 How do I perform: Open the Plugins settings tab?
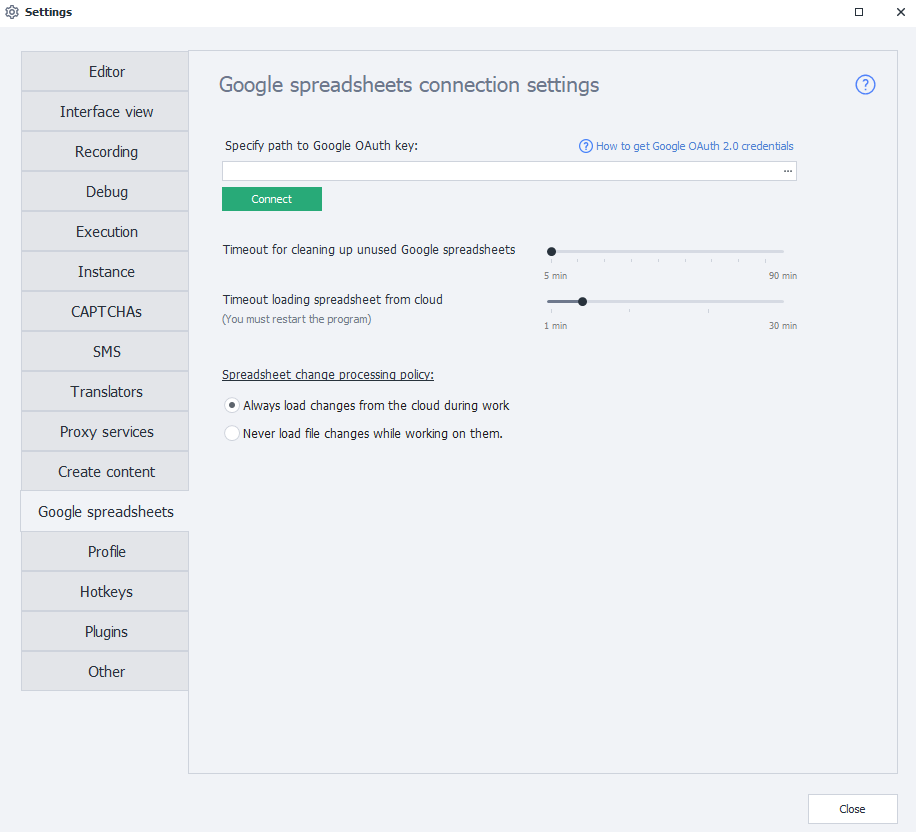106,632
